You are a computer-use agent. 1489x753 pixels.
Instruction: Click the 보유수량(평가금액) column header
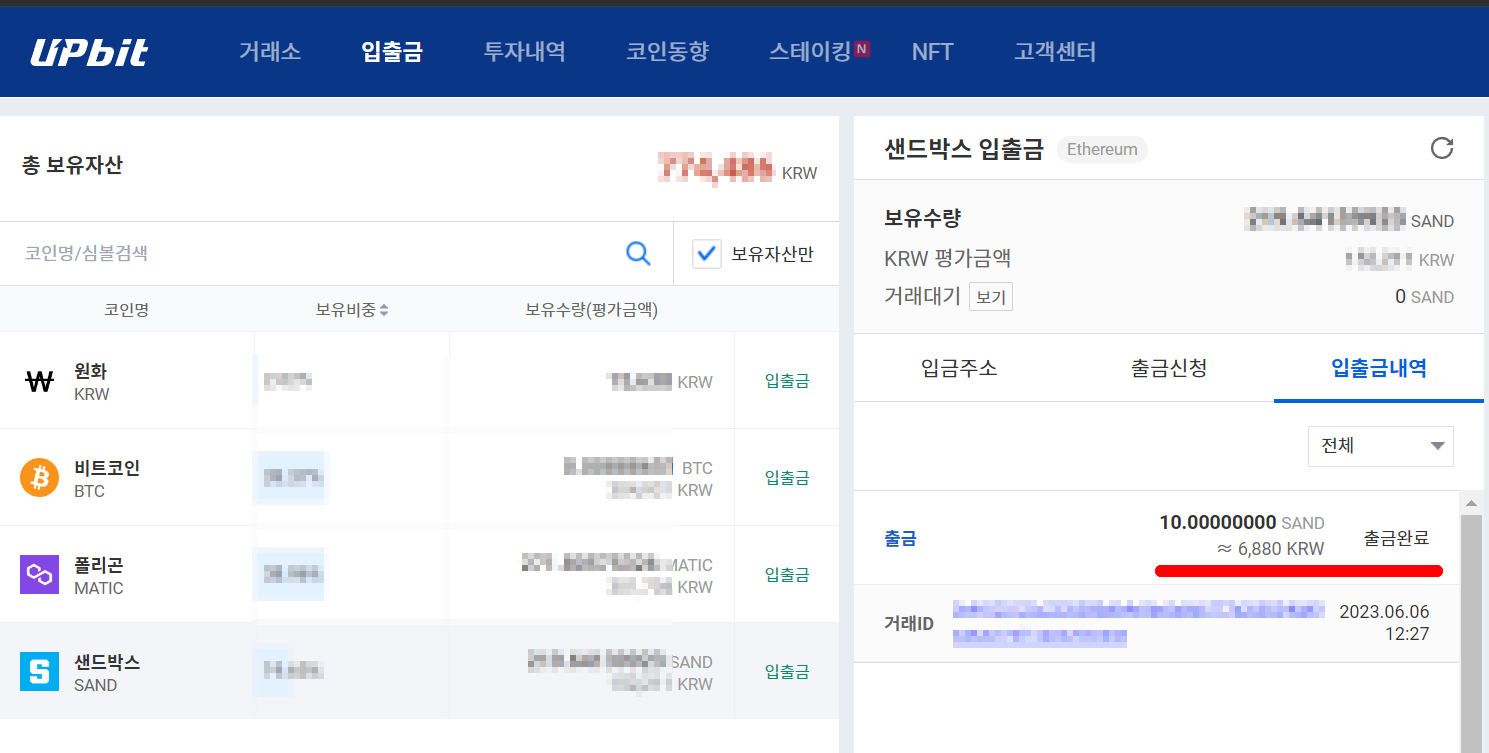click(591, 311)
